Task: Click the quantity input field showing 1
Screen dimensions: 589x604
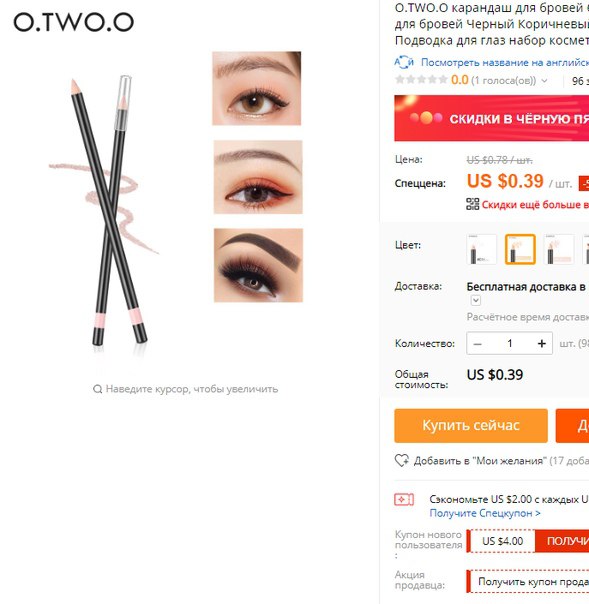Action: click(x=510, y=343)
